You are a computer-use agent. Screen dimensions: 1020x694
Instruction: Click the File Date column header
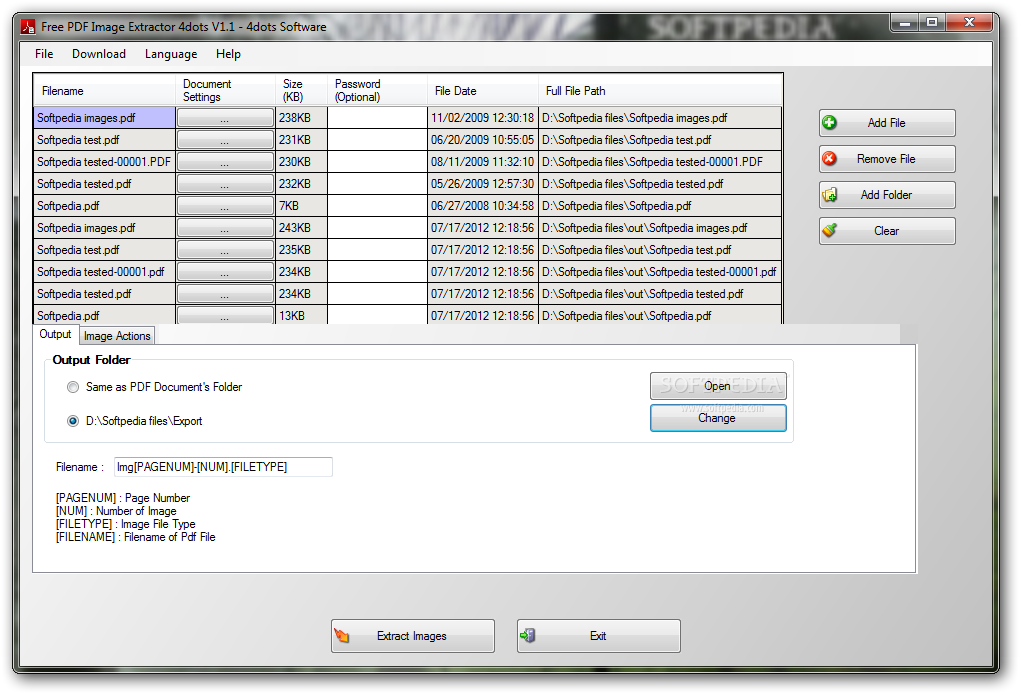tap(483, 90)
